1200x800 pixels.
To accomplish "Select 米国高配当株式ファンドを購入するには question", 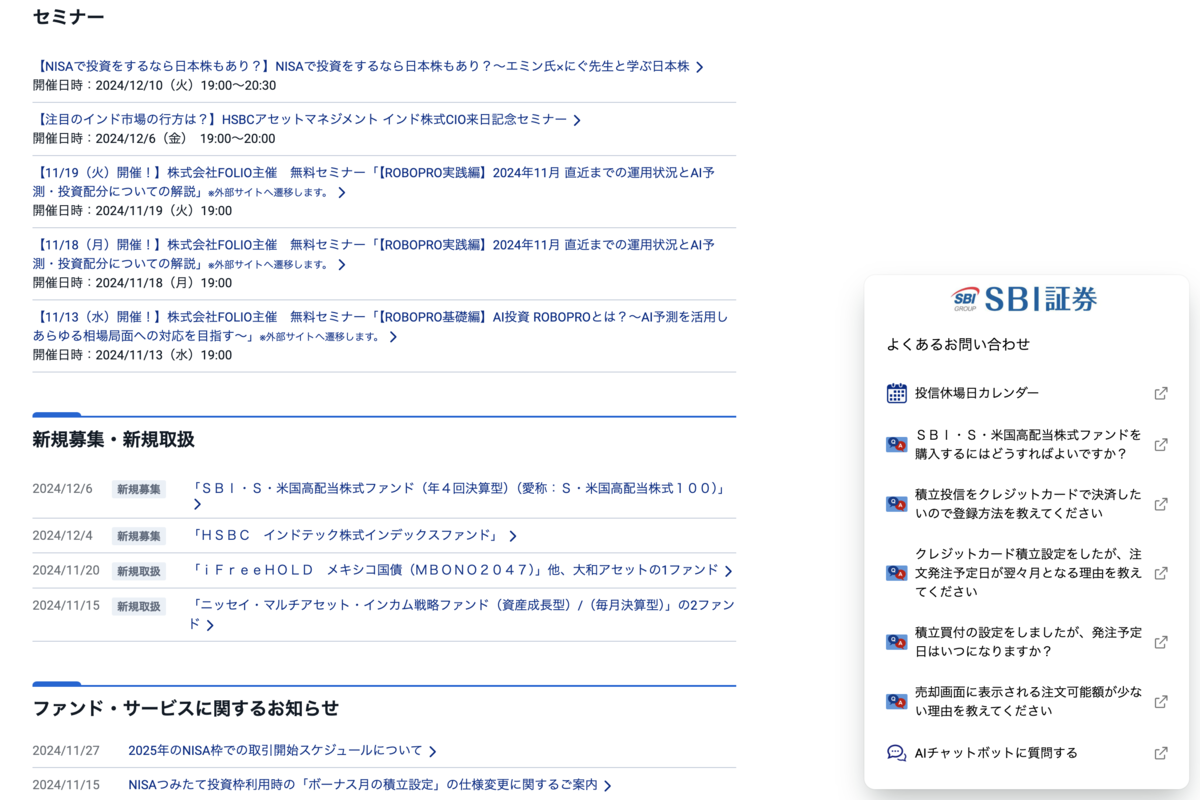I will click(1028, 444).
